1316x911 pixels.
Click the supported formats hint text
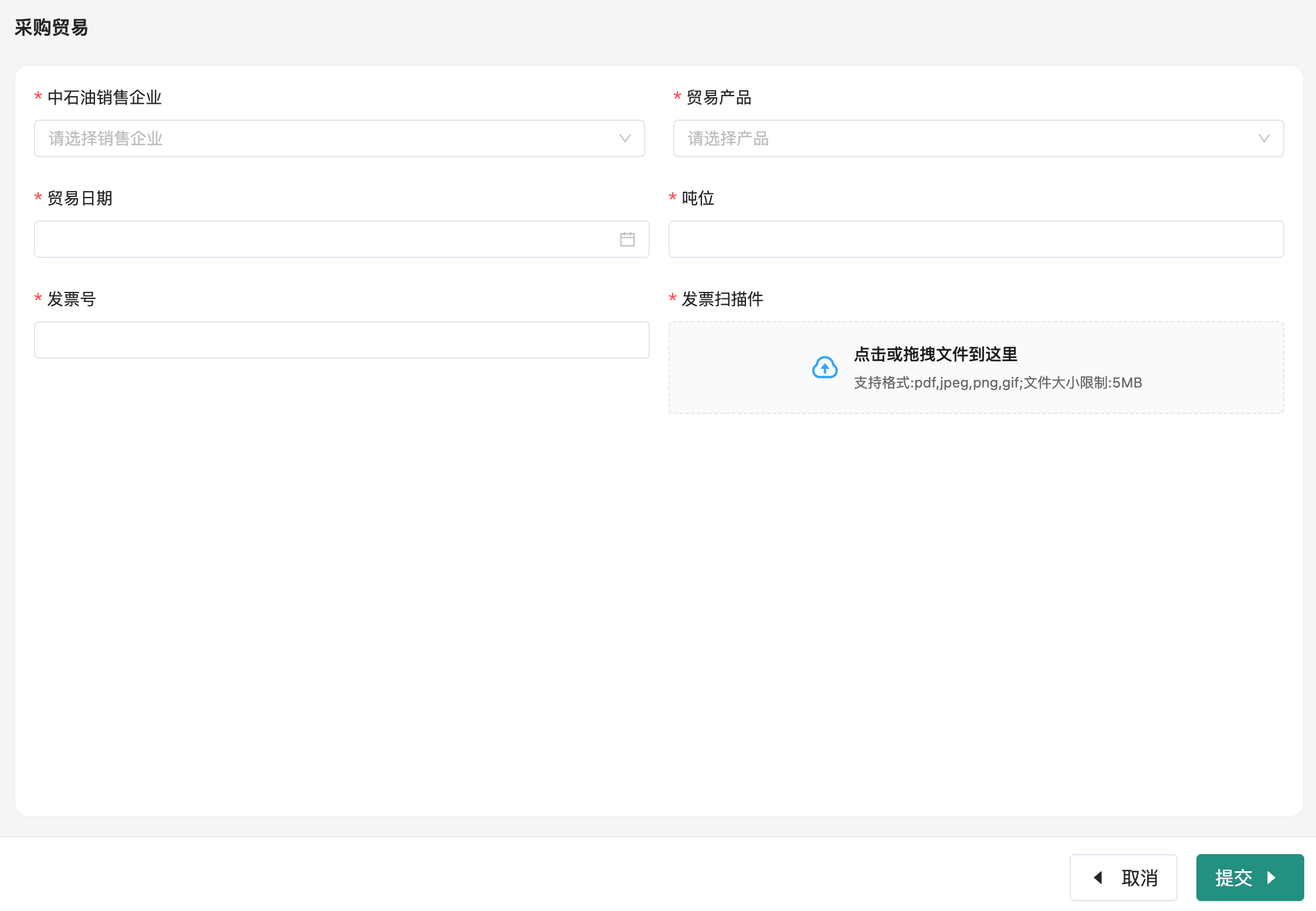(x=998, y=383)
